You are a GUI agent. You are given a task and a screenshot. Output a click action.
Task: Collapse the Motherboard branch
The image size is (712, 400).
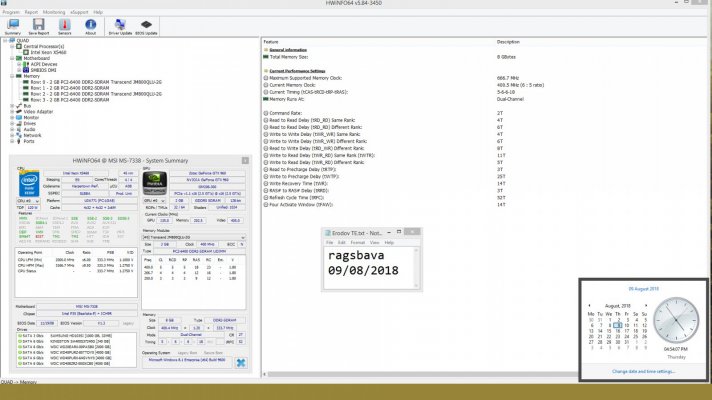pyautogui.click(x=12, y=58)
